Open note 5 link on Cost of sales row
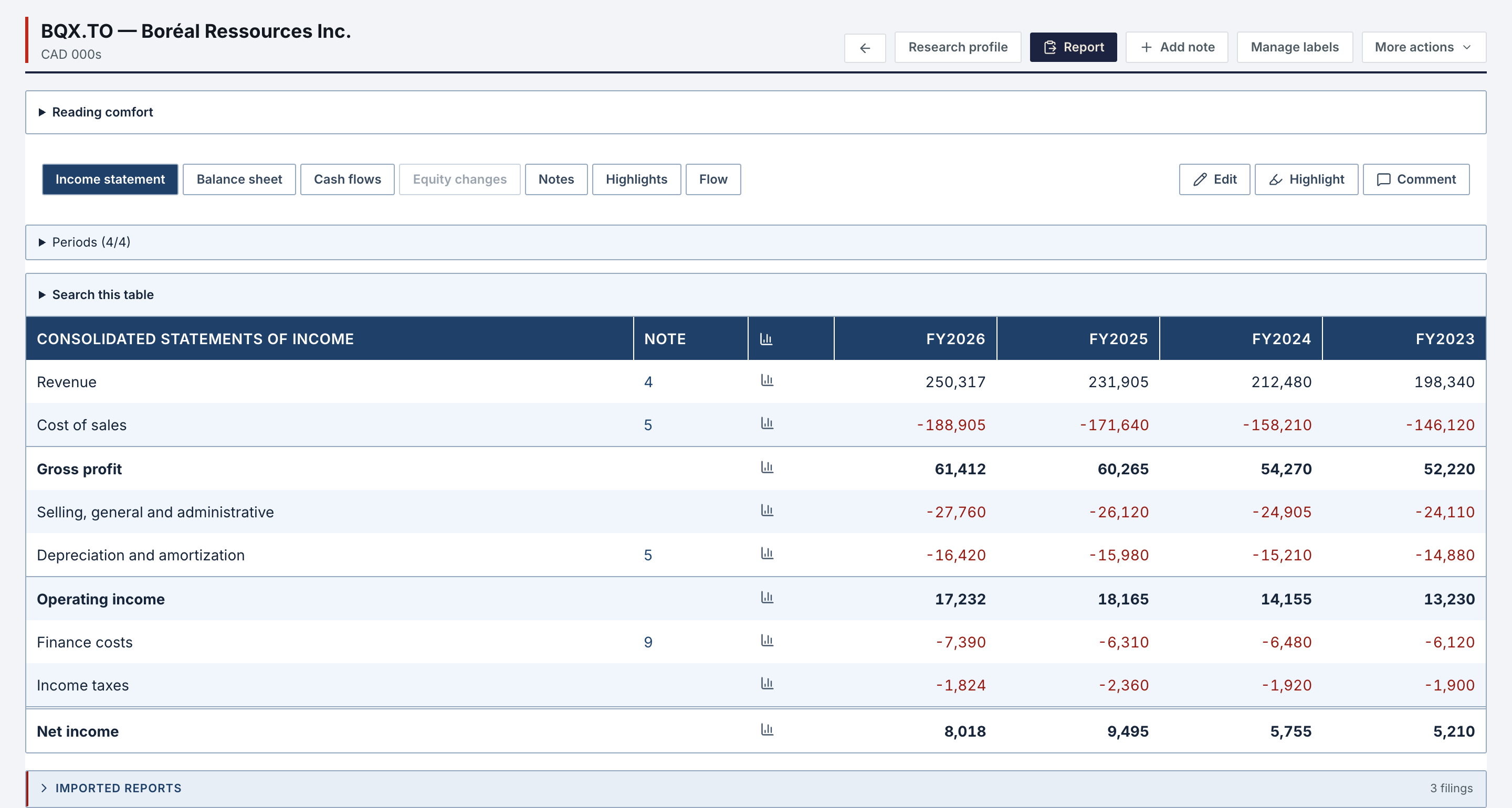This screenshot has width=1512, height=808. (x=648, y=425)
